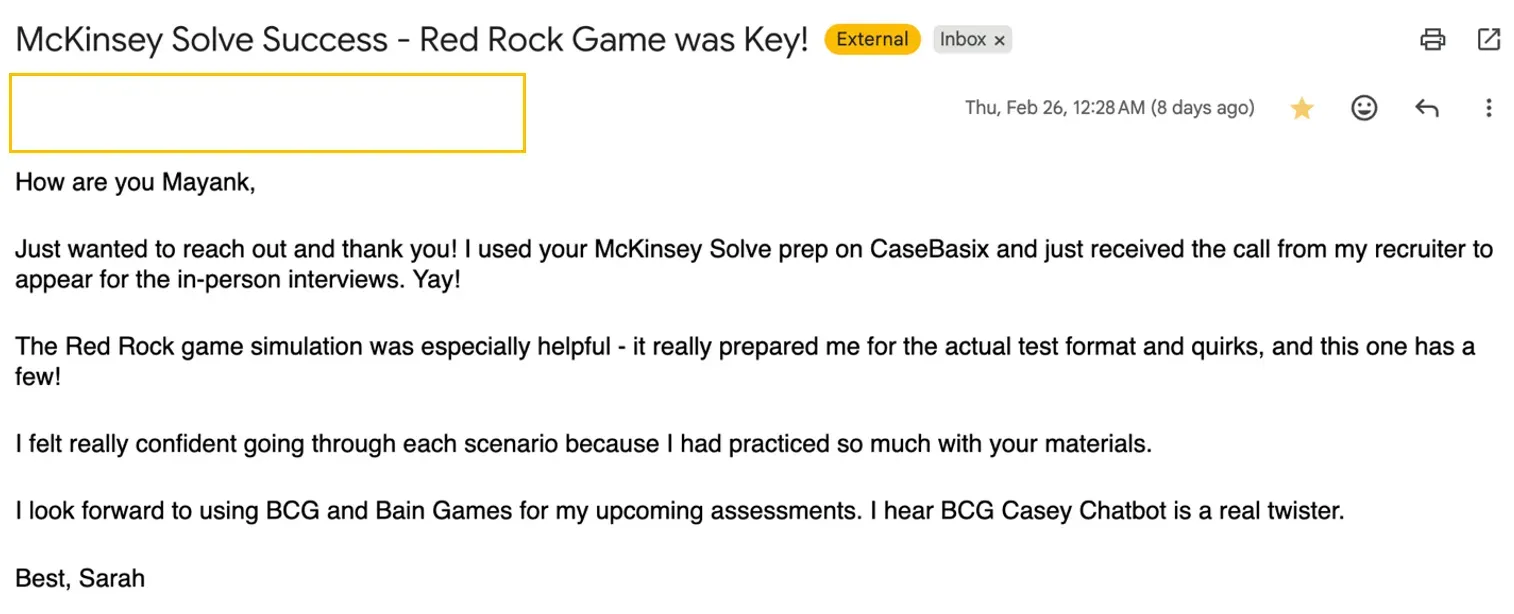Viewport: 1514px width, 614px height.
Task: Toggle the star on this email
Action: (x=1301, y=108)
